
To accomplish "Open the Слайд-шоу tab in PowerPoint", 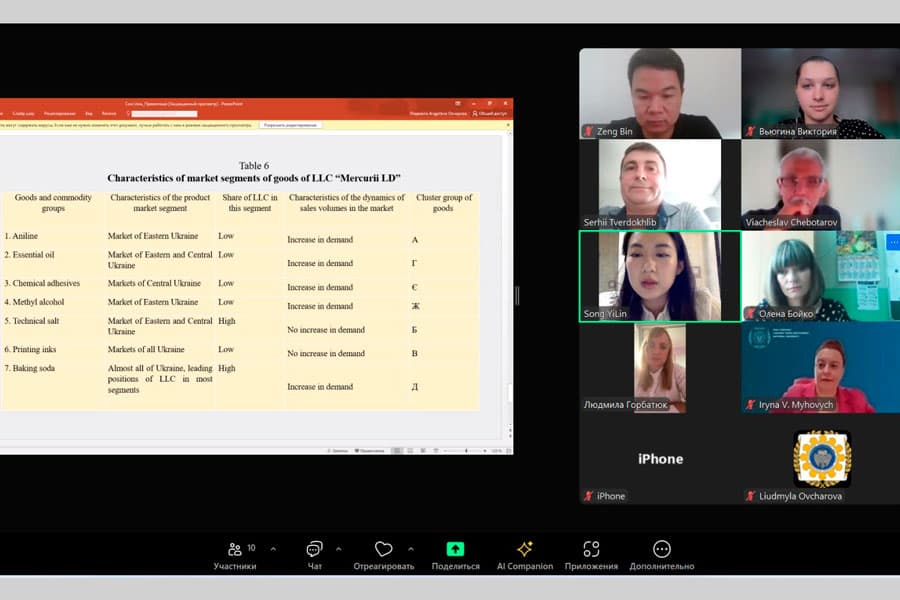I will click(24, 114).
